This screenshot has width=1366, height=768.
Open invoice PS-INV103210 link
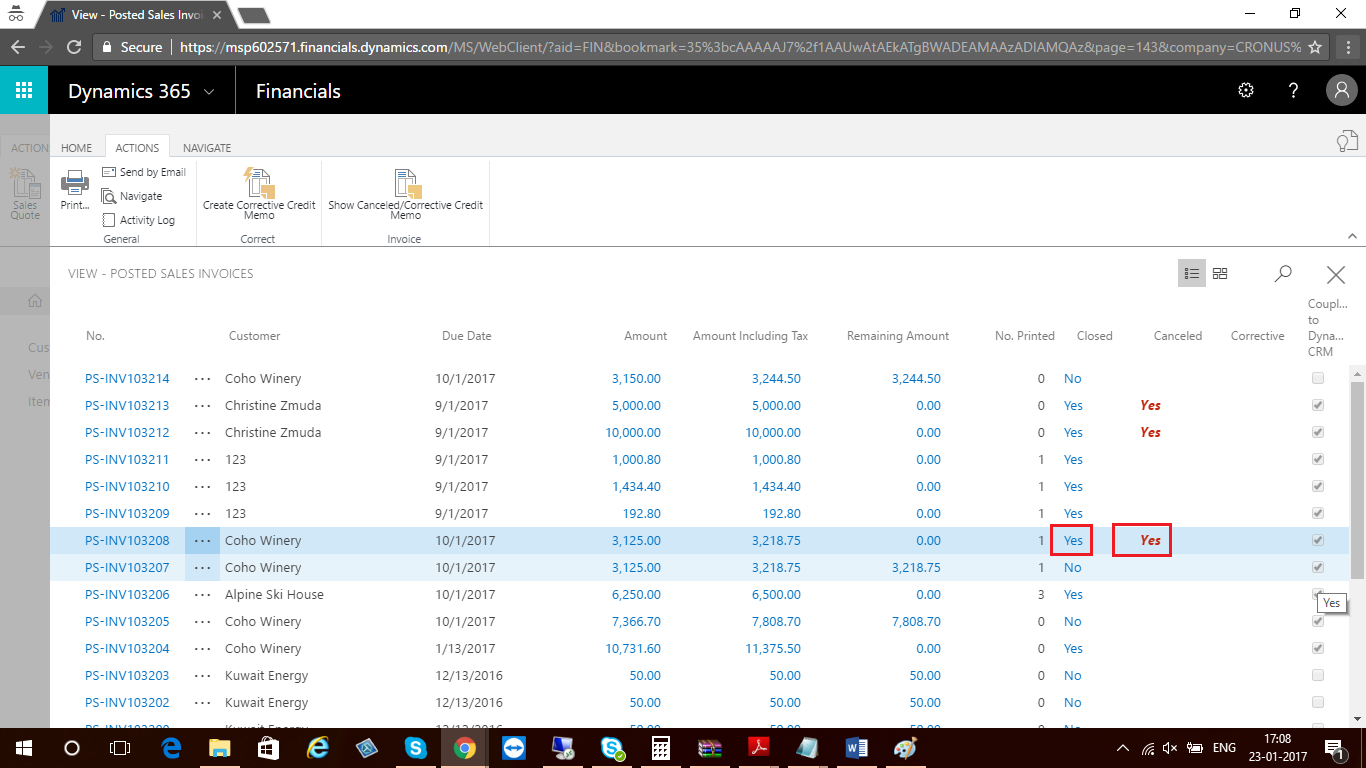pos(127,487)
